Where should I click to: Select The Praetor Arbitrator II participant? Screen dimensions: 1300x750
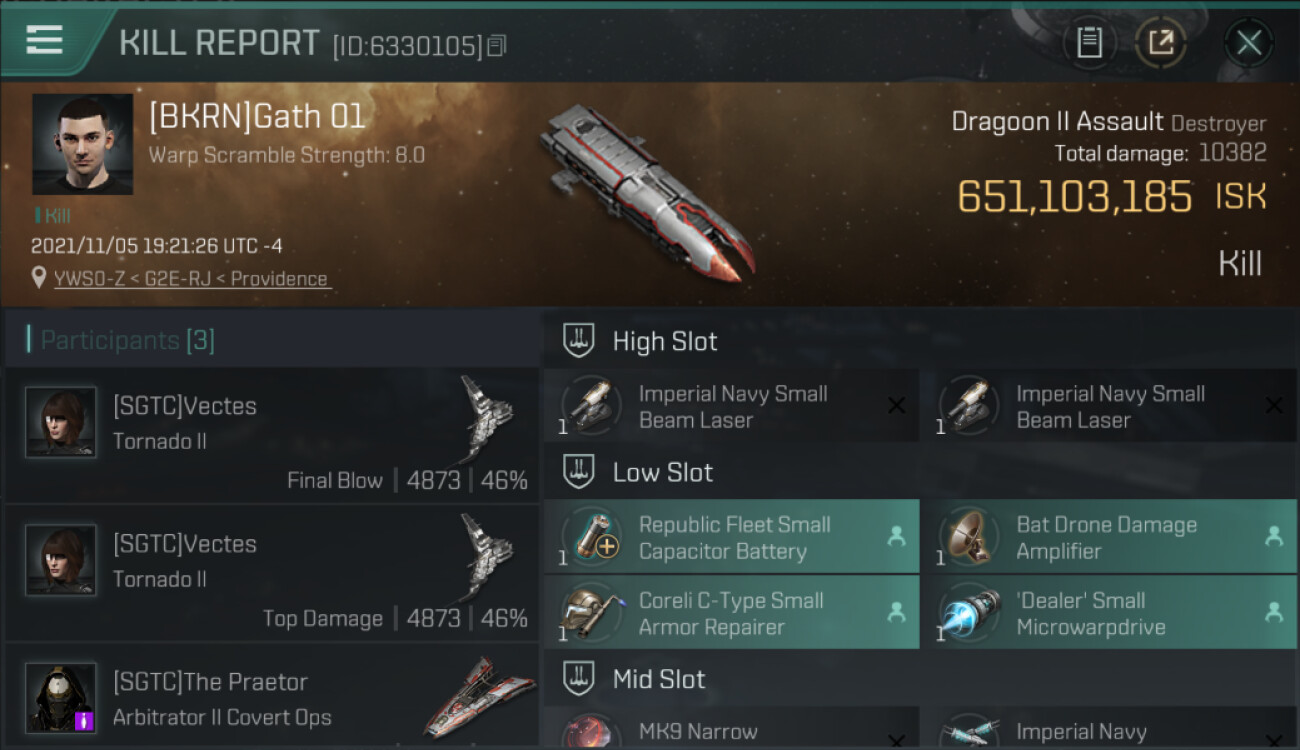[x=272, y=698]
